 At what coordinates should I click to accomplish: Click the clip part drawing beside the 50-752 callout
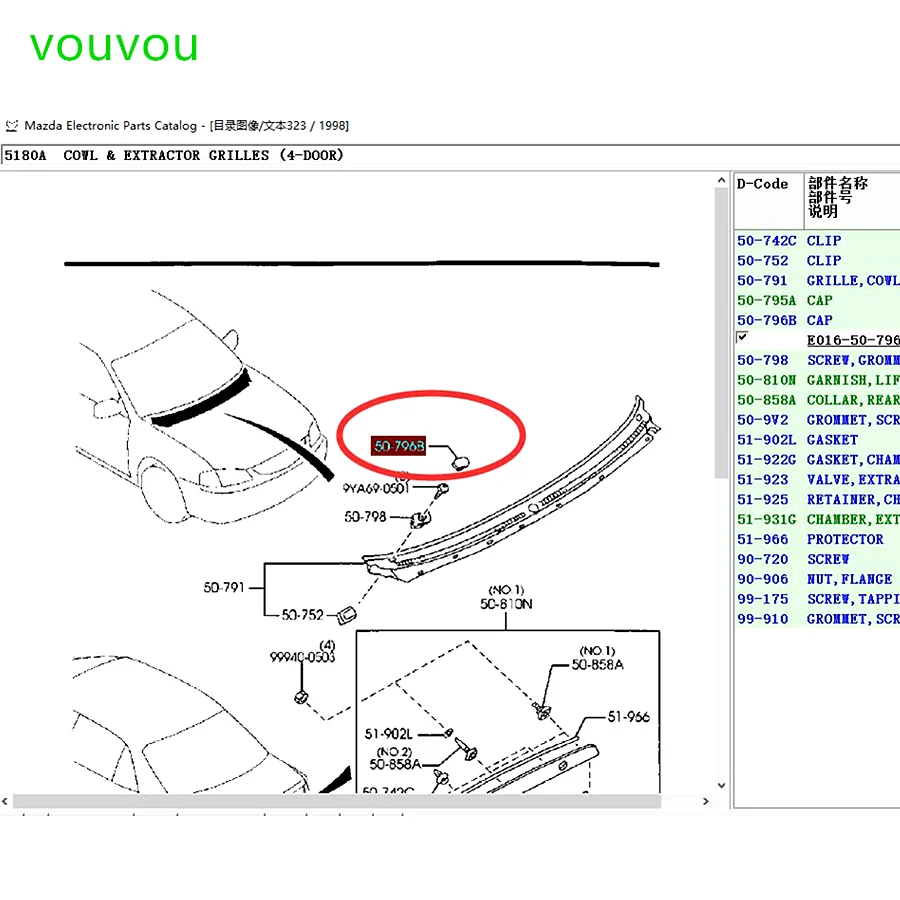pos(347,615)
